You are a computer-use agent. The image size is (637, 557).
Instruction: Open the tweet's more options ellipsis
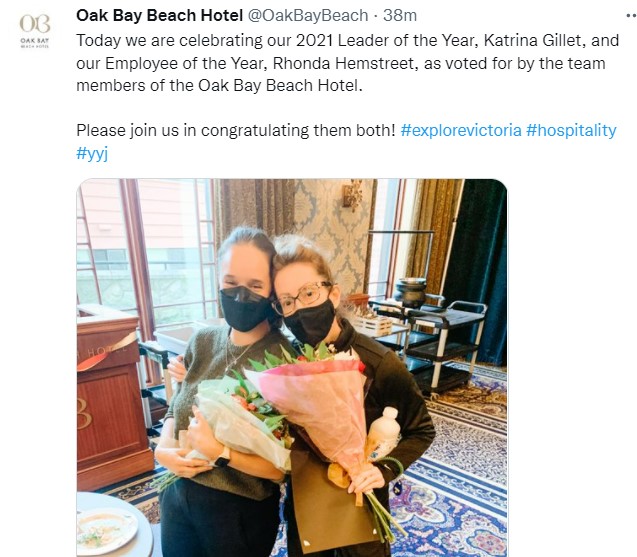[x=632, y=16]
